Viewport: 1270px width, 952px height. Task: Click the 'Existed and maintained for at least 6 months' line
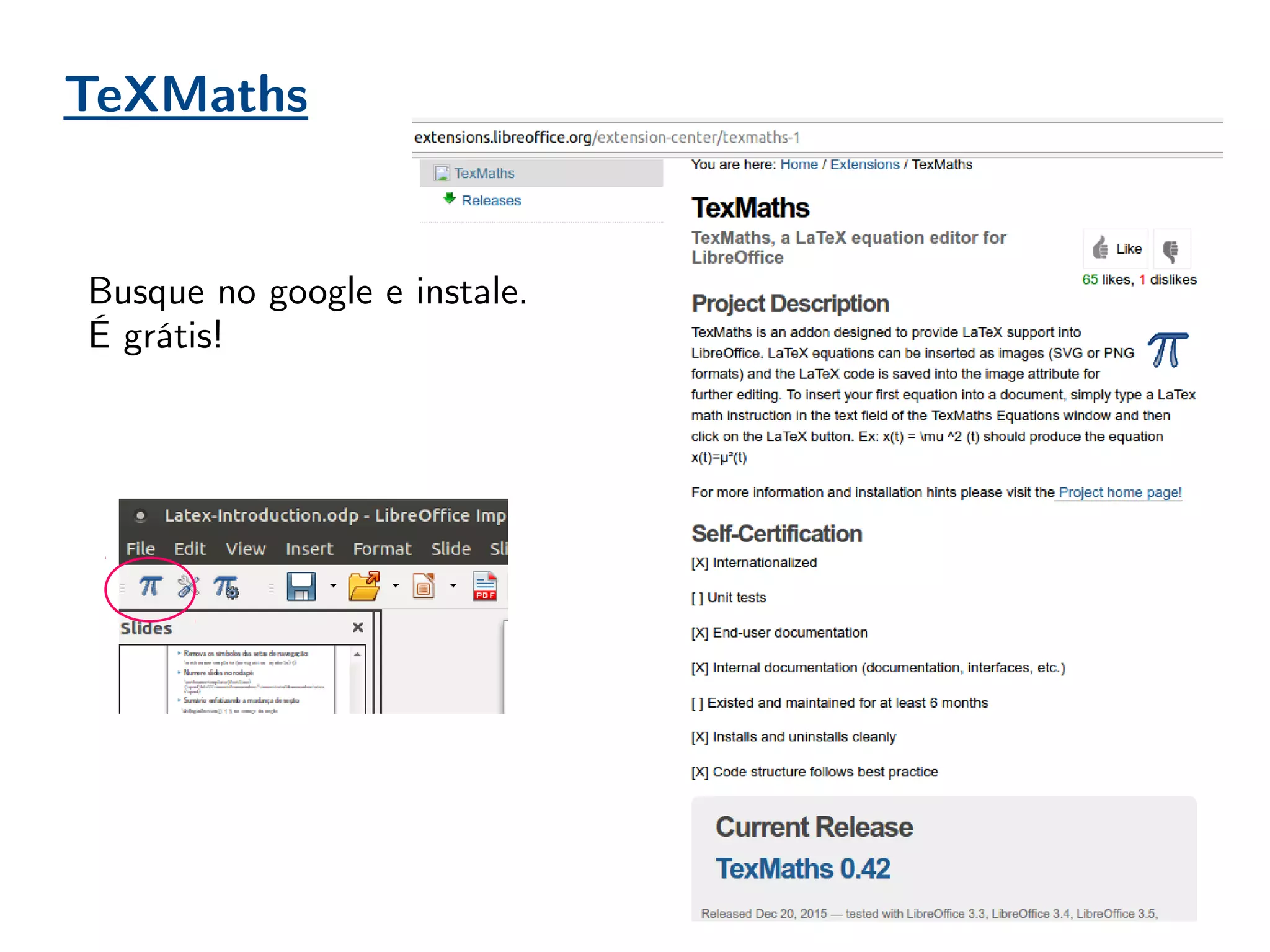840,703
